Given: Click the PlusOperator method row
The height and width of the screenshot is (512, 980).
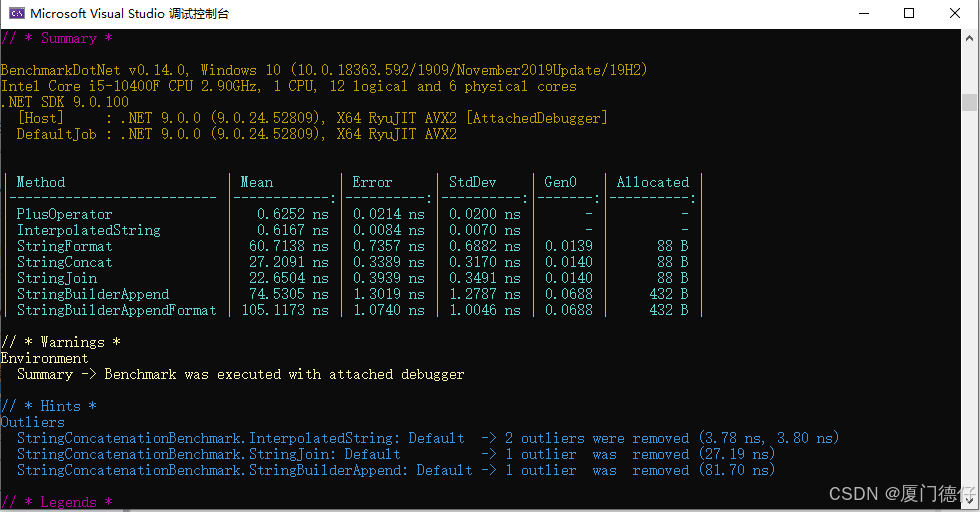Looking at the screenshot, I should click(x=353, y=214).
